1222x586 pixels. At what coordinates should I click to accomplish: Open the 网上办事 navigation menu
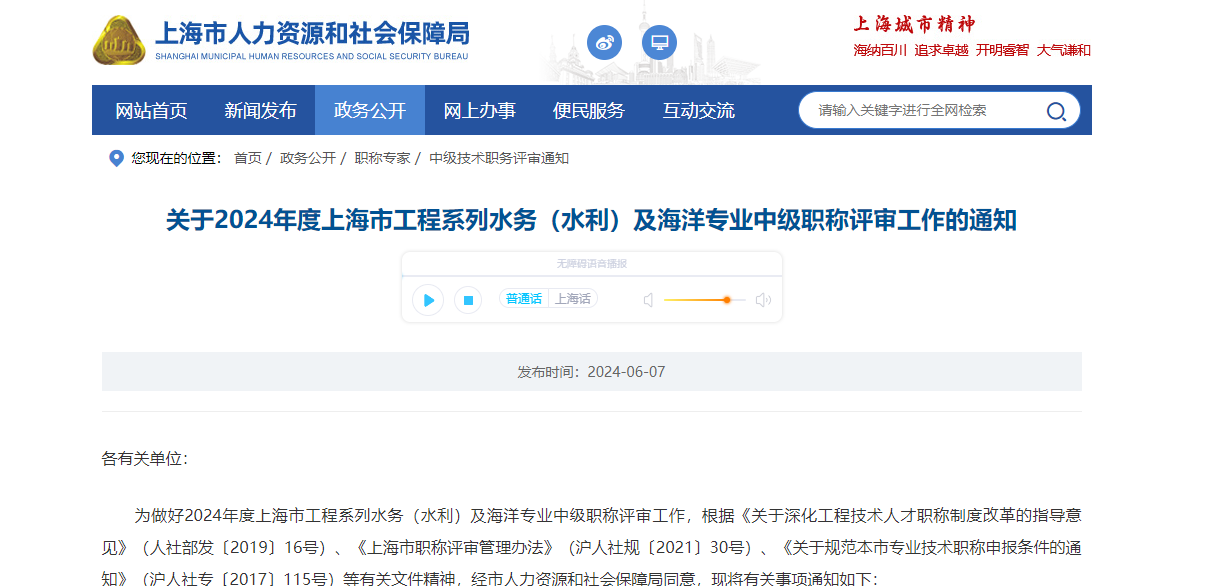[x=479, y=111]
